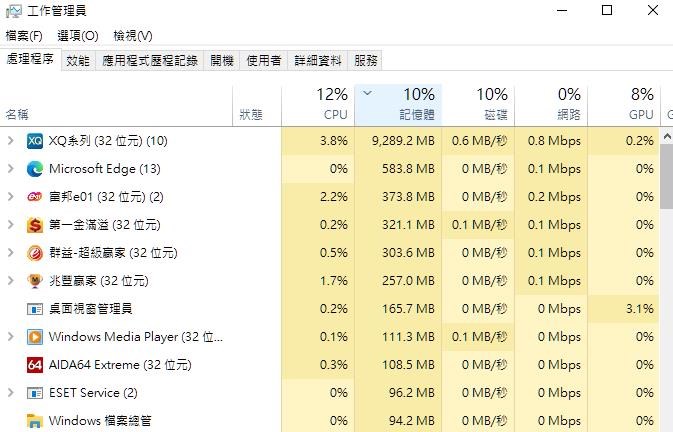Screen dimensions: 673x432
Task: Open the 選項(O) menu
Action: 77,36
